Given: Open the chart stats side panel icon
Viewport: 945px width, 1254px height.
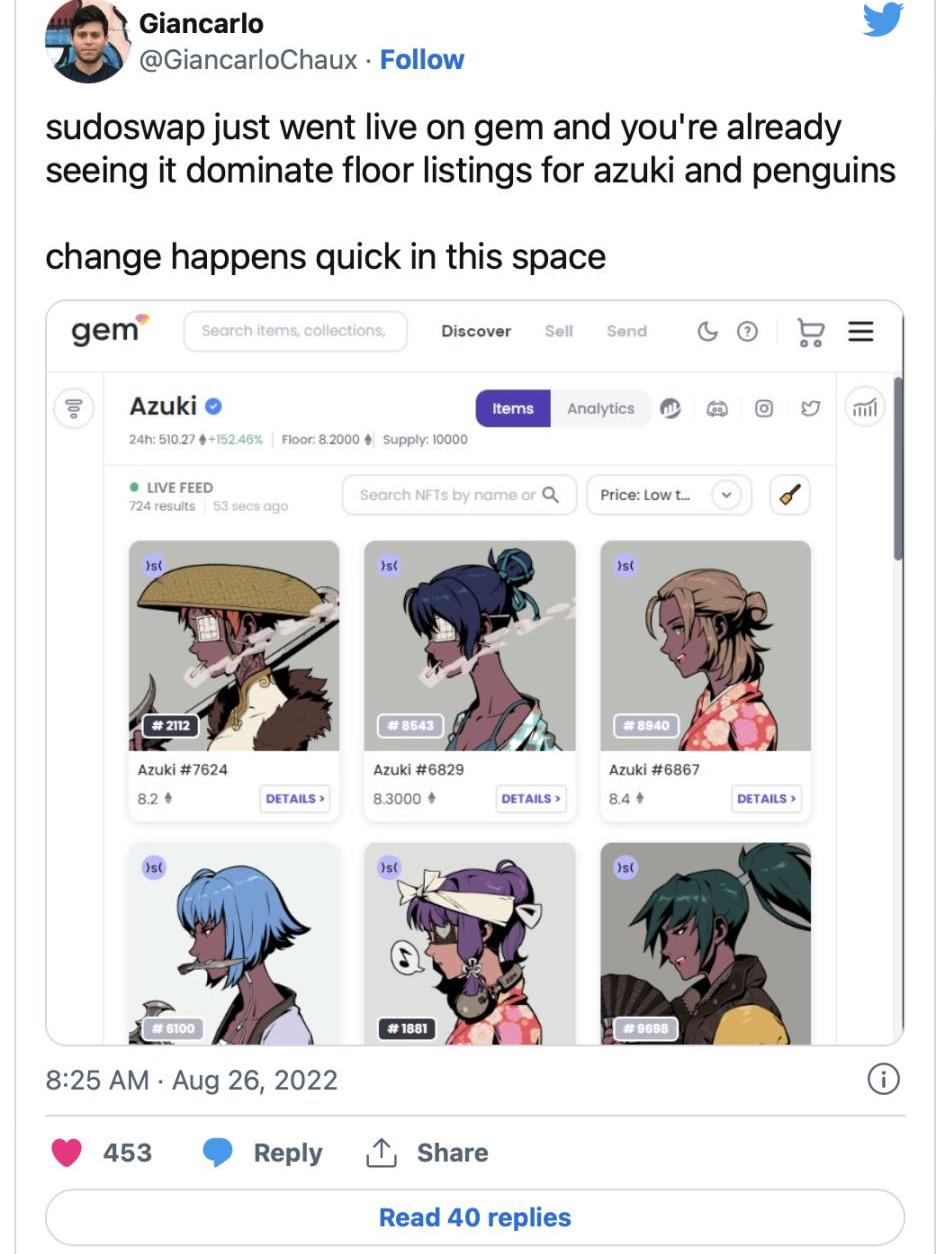Looking at the screenshot, I should pos(865,407).
